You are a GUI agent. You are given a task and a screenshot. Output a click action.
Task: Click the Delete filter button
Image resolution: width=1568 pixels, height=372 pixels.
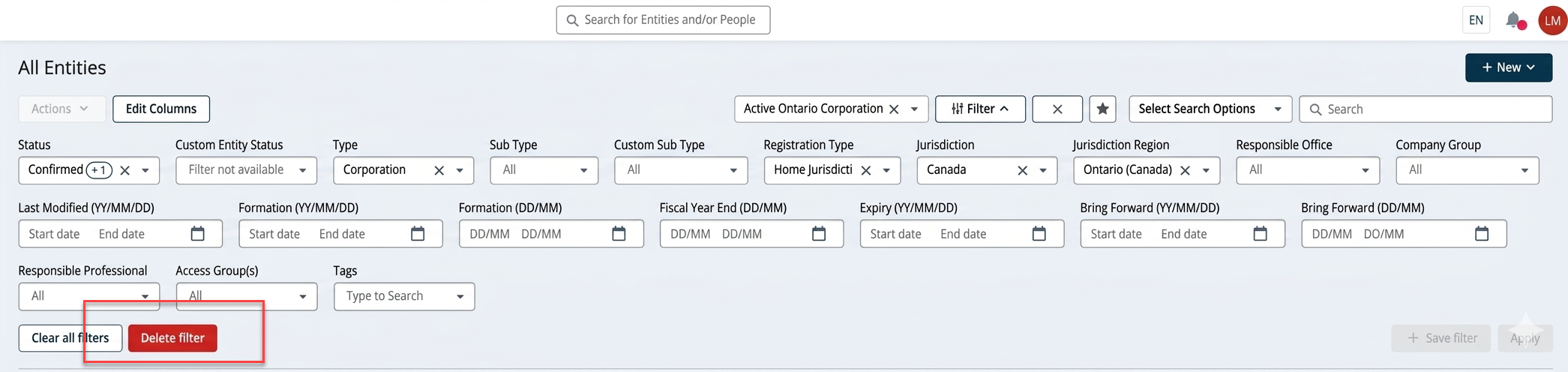(172, 338)
